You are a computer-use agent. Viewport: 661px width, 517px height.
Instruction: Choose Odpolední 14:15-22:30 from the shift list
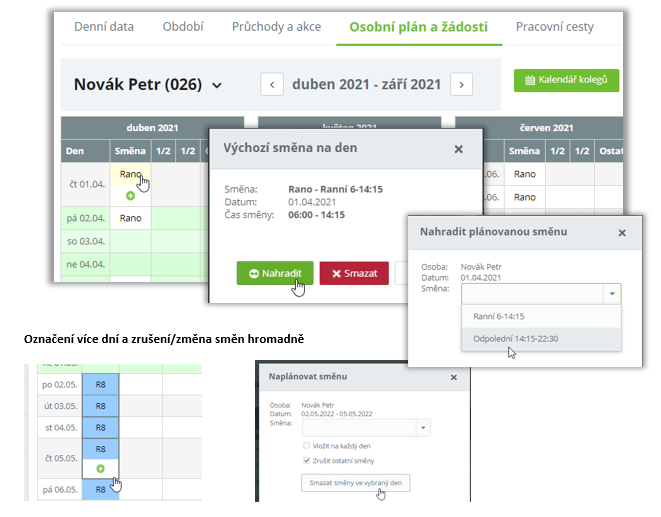[541, 339]
